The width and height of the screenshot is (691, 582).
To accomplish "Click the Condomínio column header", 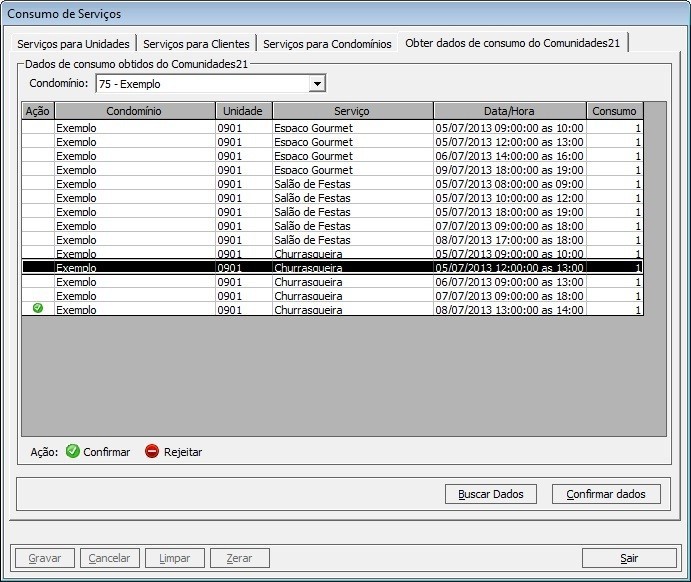I will [134, 111].
